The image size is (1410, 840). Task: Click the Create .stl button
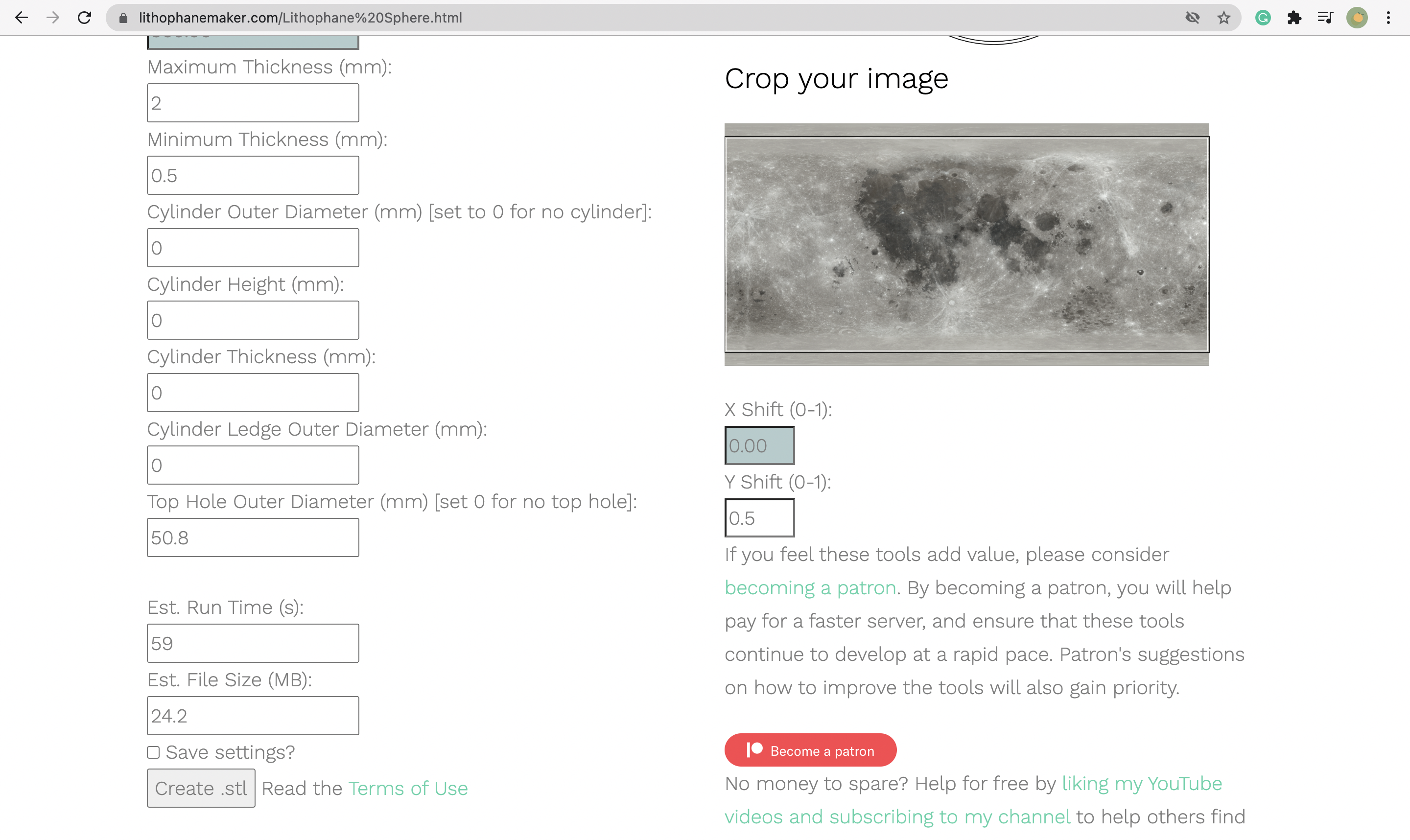(200, 789)
